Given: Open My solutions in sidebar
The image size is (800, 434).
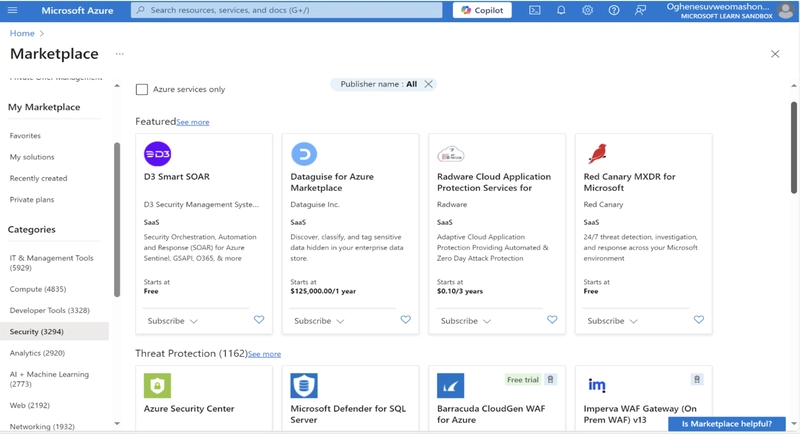Looking at the screenshot, I should 32,157.
